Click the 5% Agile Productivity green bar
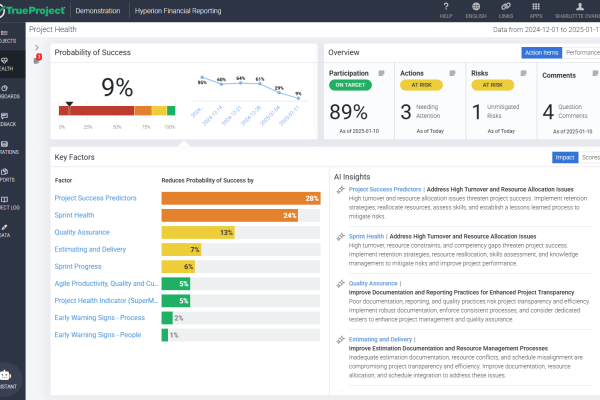Viewport: 600px width, 400px height. point(176,284)
